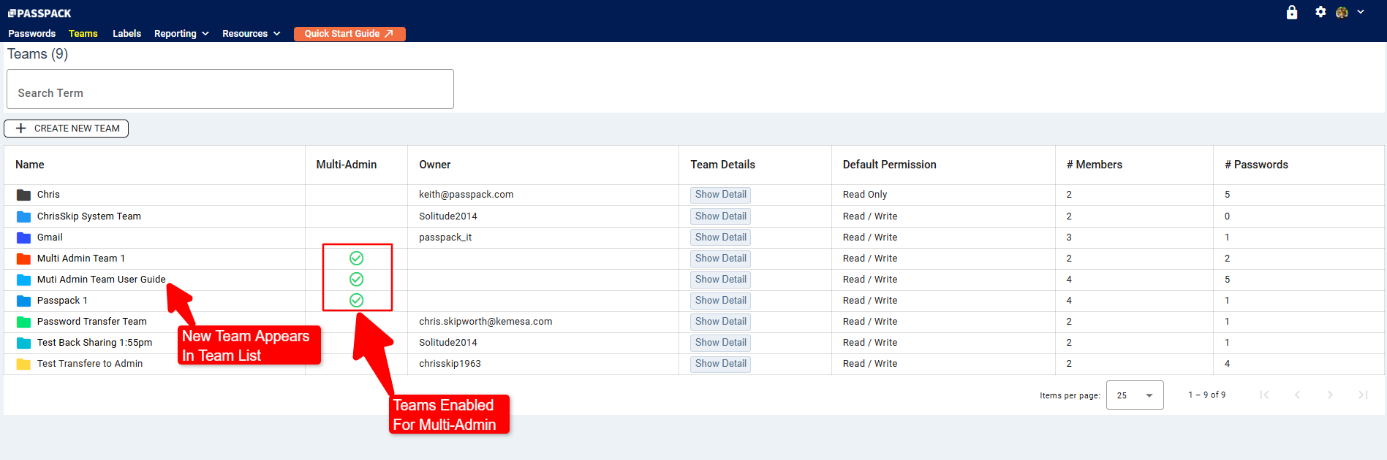1387x460 pixels.
Task: Go to first page of results
Action: (1264, 395)
